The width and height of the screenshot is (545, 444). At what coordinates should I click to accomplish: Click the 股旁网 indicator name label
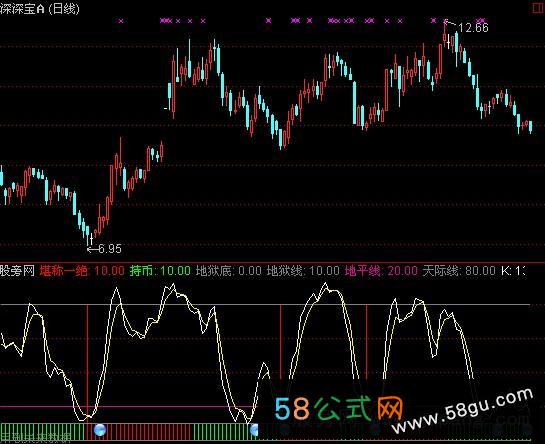click(17, 271)
